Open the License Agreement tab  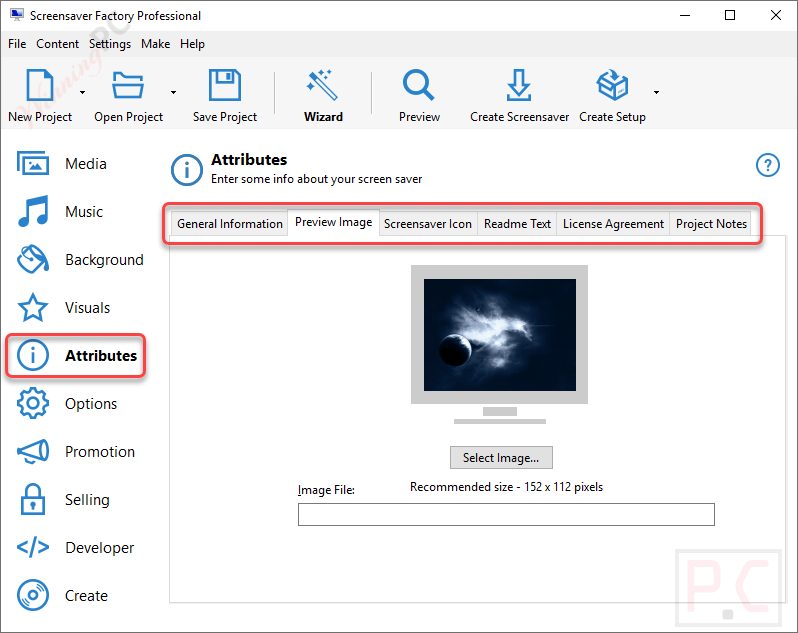tap(613, 224)
